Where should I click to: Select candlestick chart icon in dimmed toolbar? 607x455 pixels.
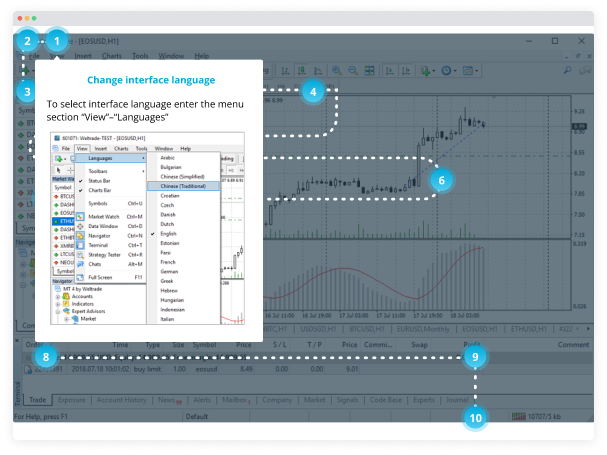301,70
